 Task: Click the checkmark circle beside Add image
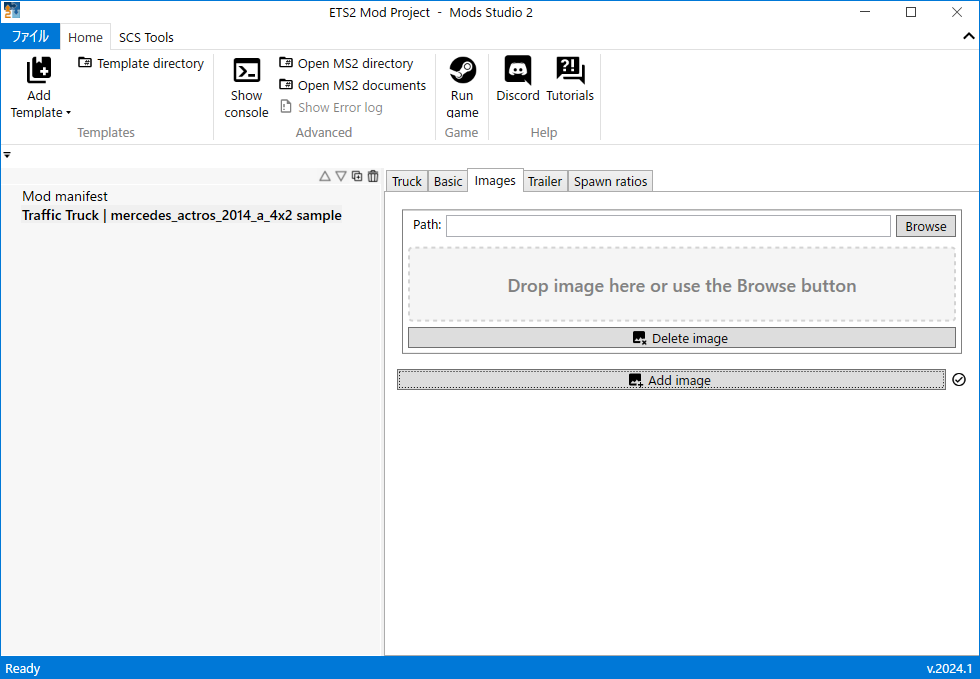[x=959, y=380]
